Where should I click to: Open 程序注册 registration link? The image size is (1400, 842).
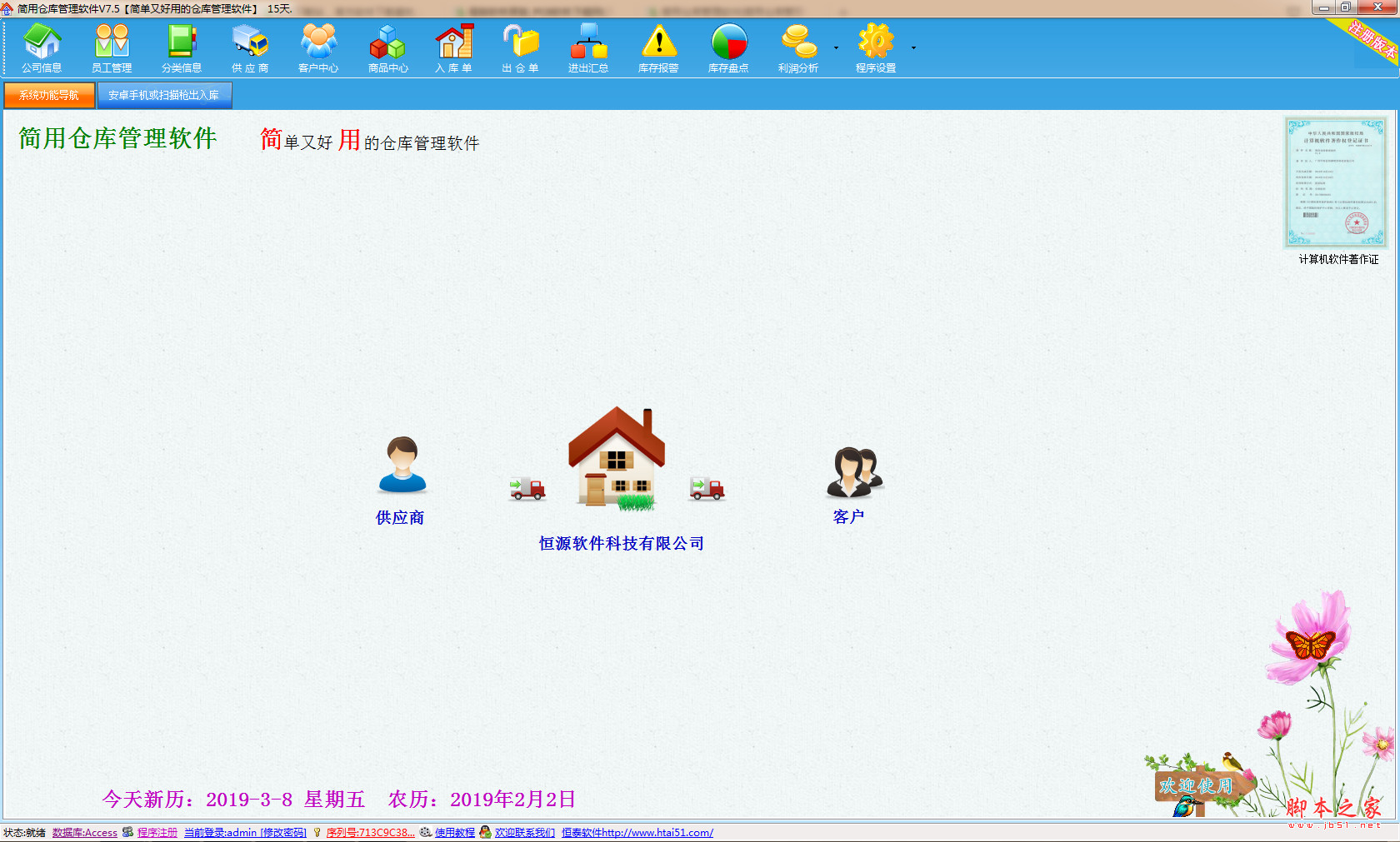(157, 832)
